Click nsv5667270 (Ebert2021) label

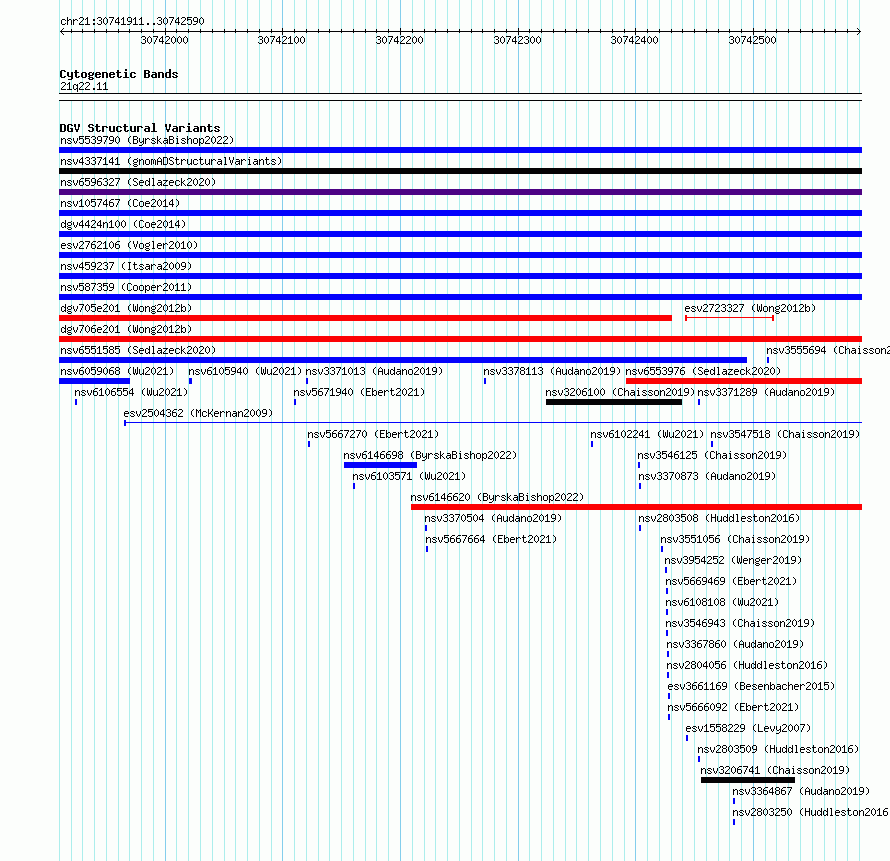click(373, 434)
